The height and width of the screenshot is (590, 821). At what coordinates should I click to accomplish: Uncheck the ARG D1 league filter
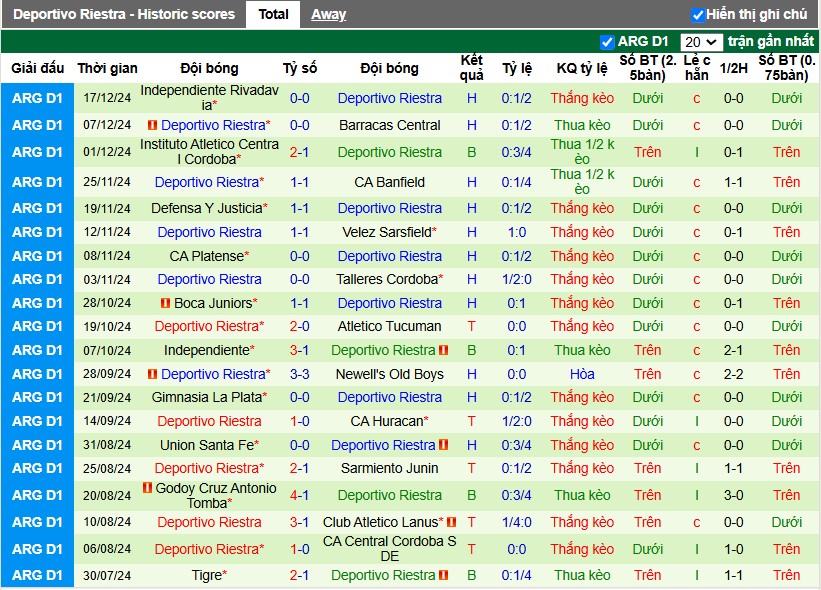607,41
